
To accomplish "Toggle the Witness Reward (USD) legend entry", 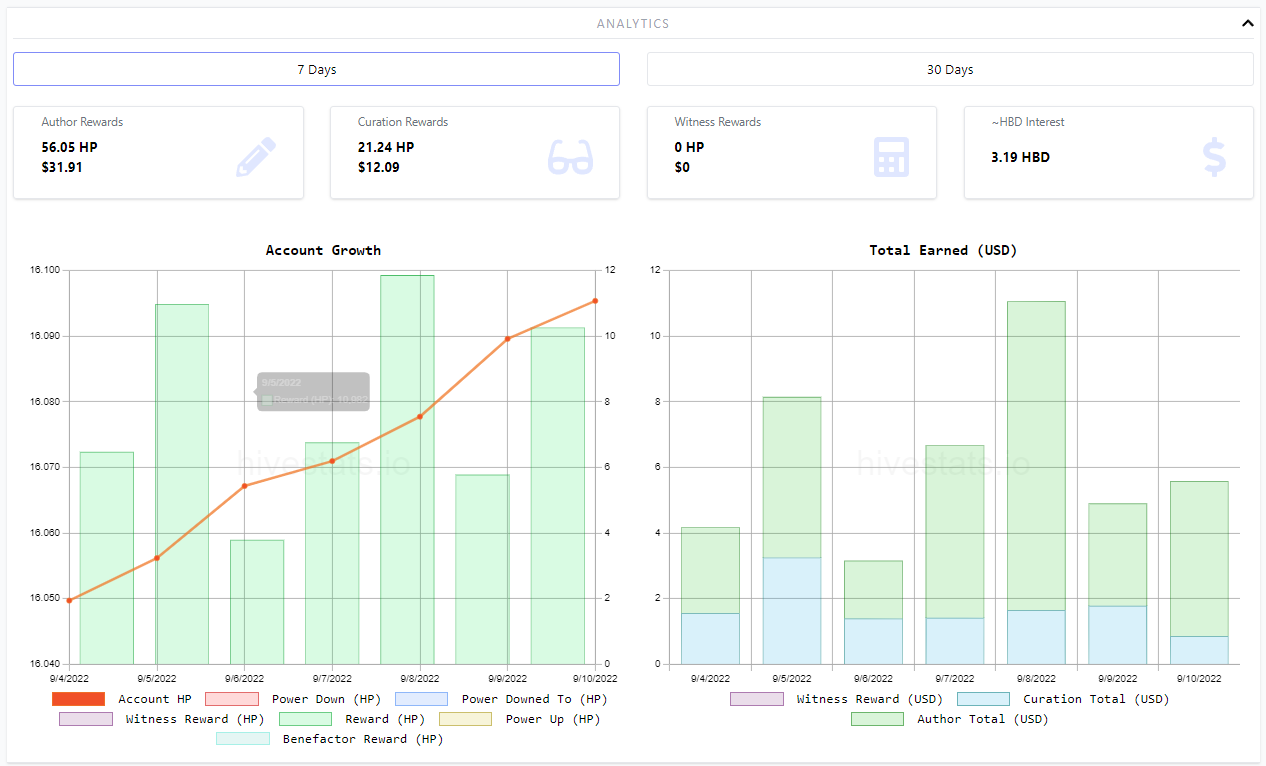I will 837,699.
